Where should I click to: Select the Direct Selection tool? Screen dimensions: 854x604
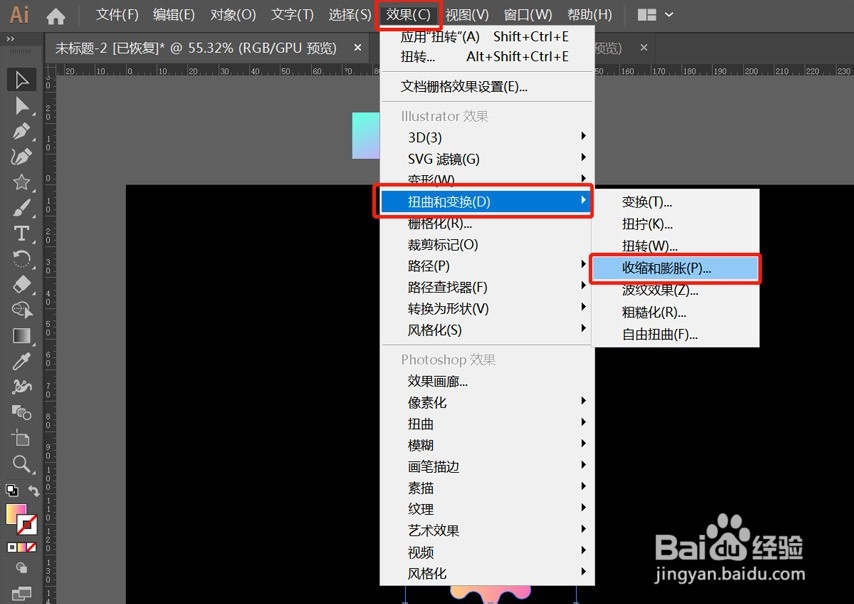pos(22,106)
